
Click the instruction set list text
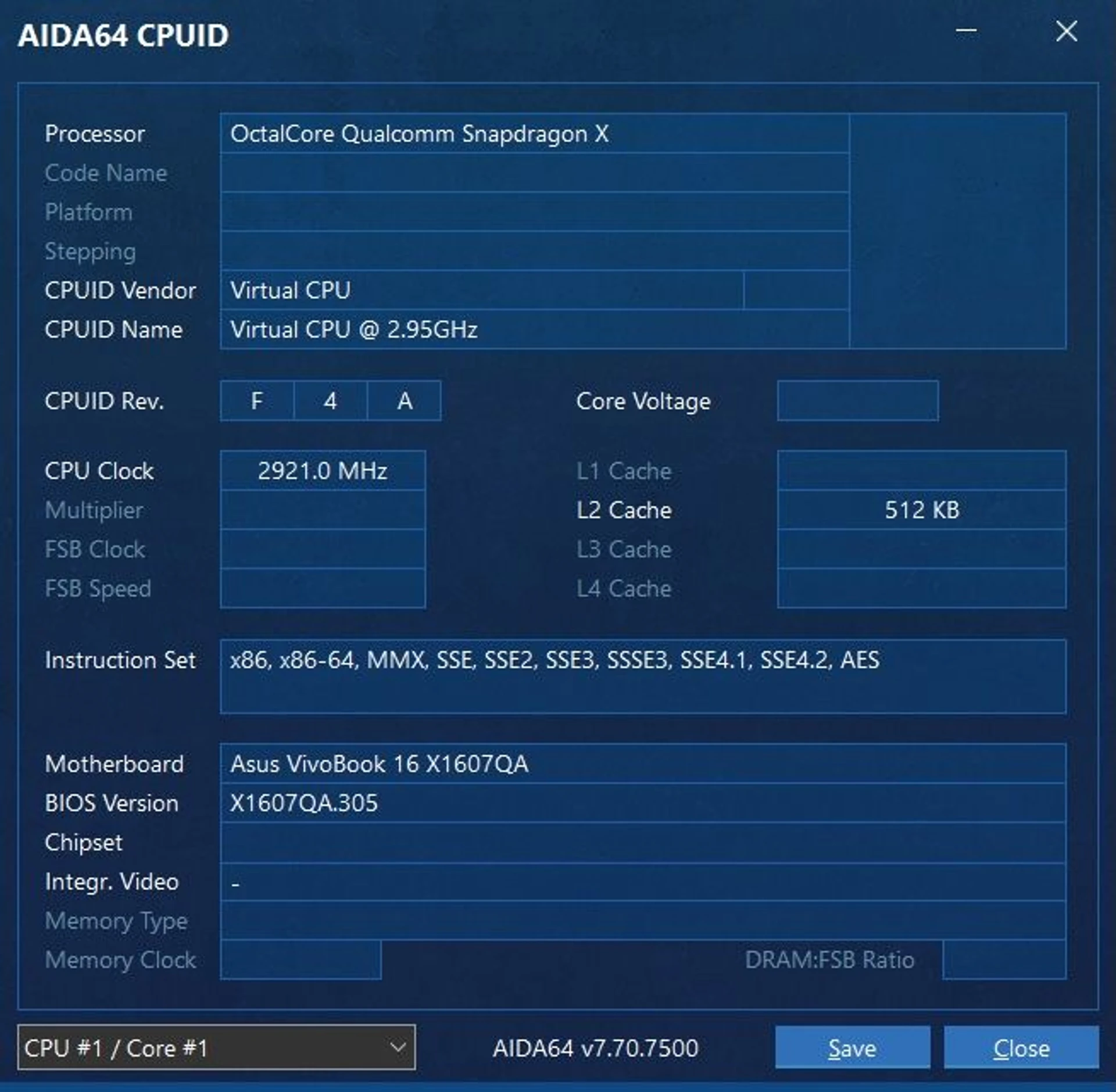click(555, 660)
